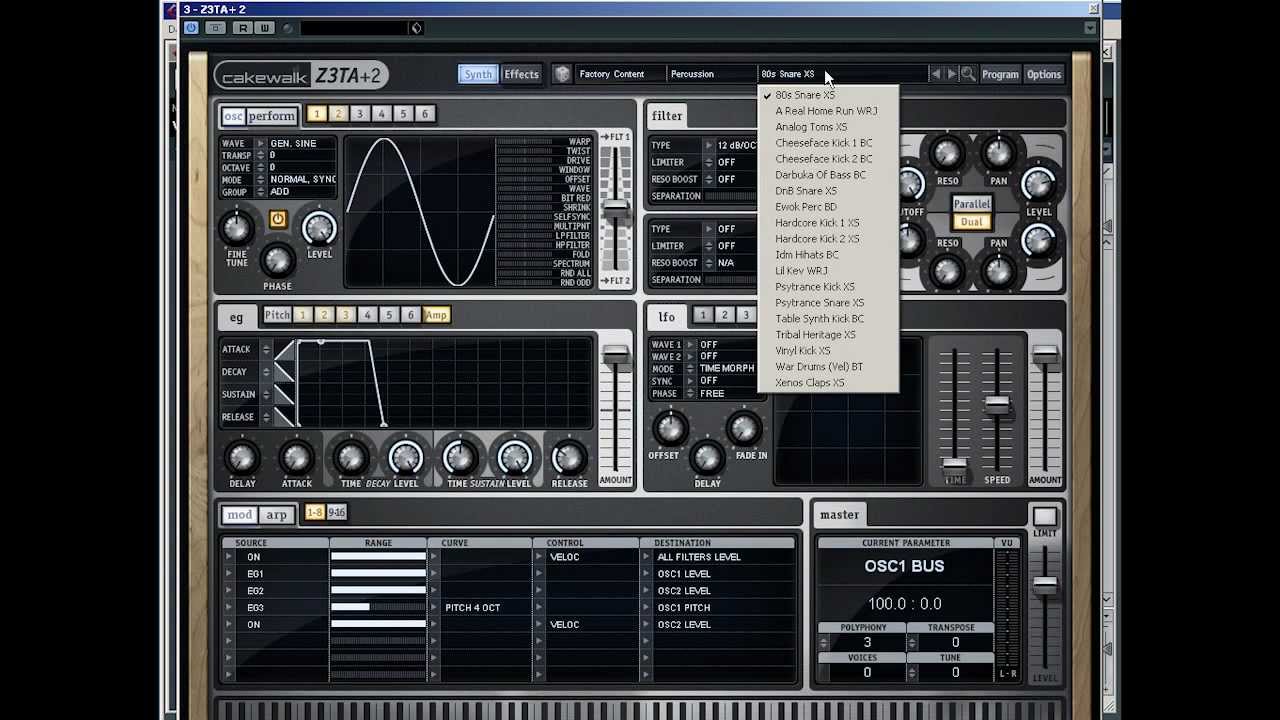
Task: Select oscillator 4 button
Action: click(x=381, y=114)
